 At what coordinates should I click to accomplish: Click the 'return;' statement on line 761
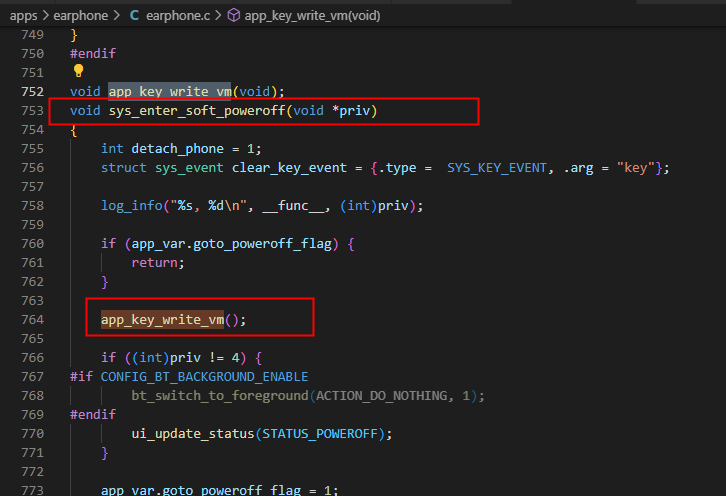click(158, 263)
